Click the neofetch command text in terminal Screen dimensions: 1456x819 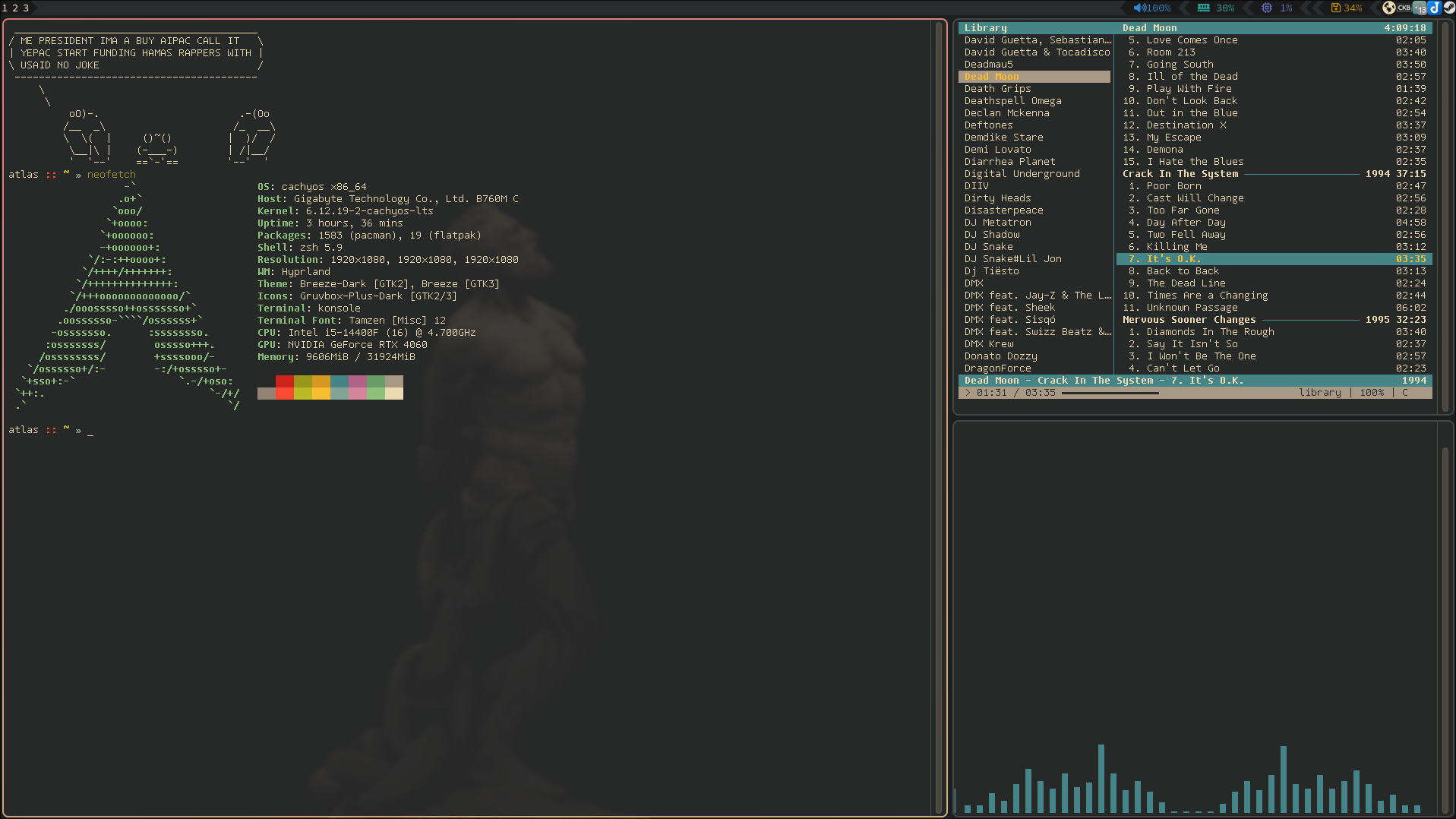coord(111,175)
